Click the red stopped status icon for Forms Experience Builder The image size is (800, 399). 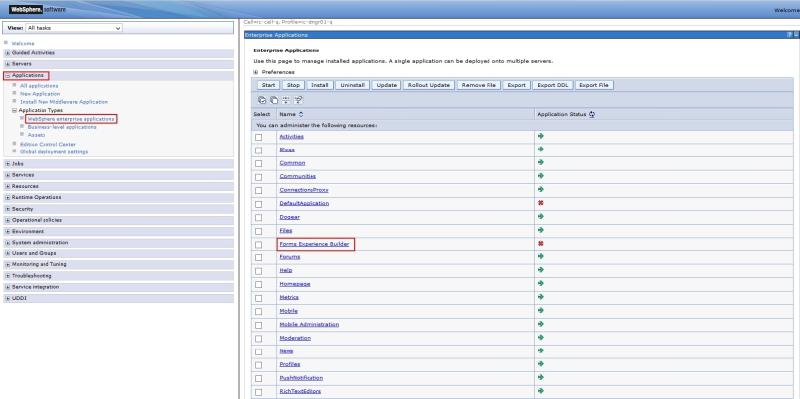[541, 243]
